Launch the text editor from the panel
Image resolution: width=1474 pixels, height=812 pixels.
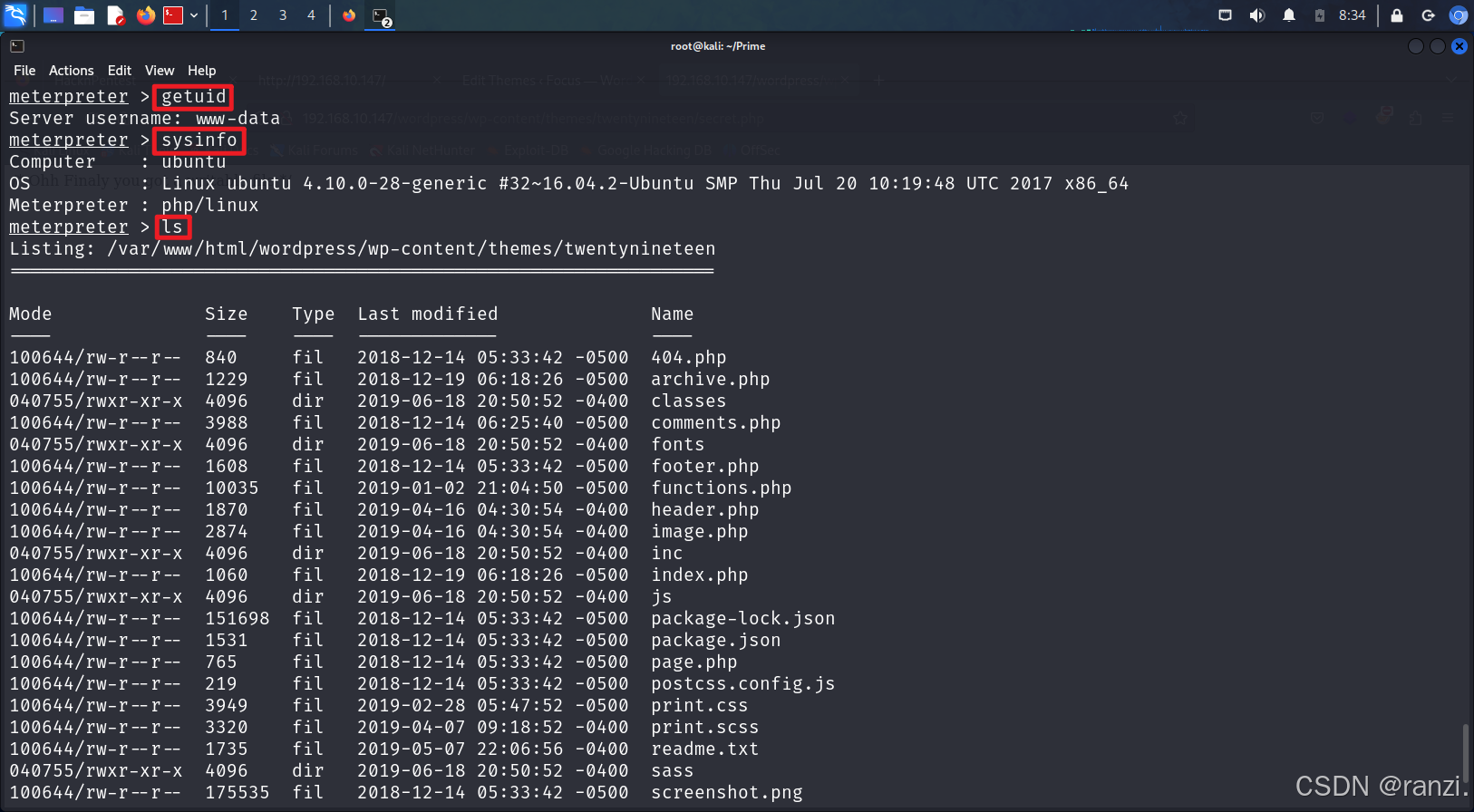[115, 15]
